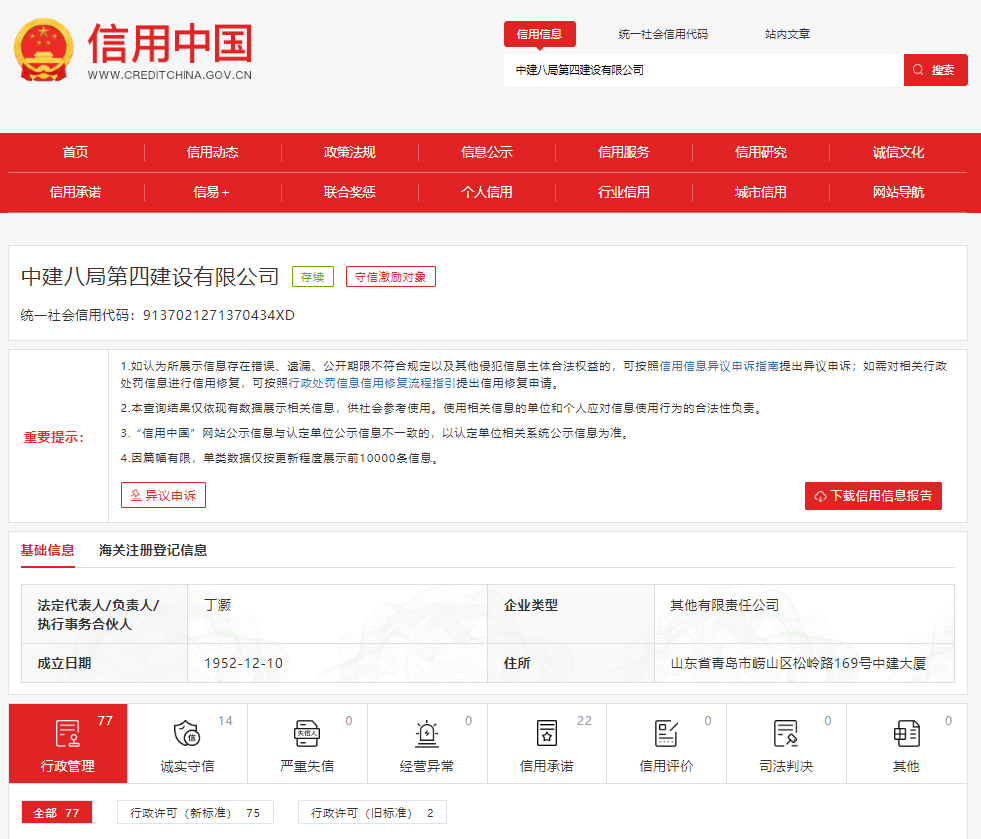Open 其他 files icon
Screen dimensions: 981x839
pyautogui.click(x=906, y=733)
